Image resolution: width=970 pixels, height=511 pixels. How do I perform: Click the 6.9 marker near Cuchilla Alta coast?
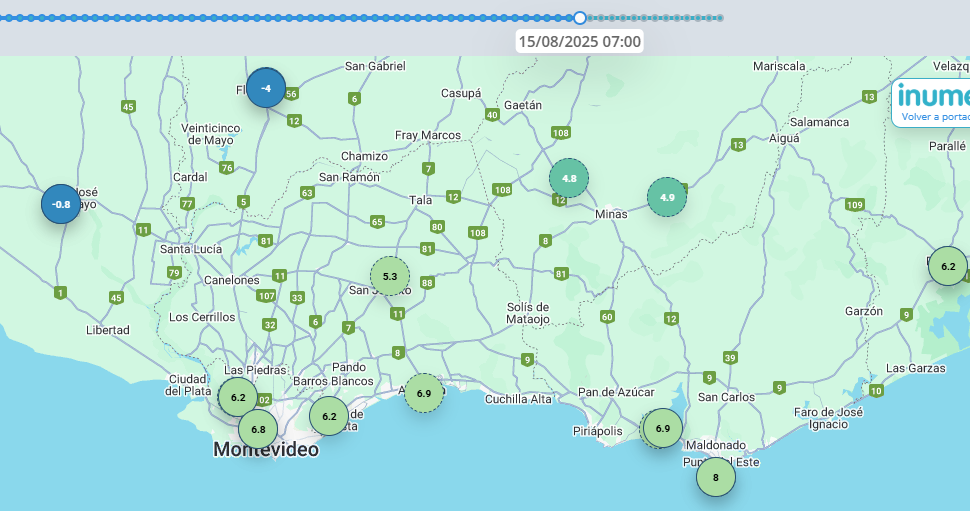[424, 393]
